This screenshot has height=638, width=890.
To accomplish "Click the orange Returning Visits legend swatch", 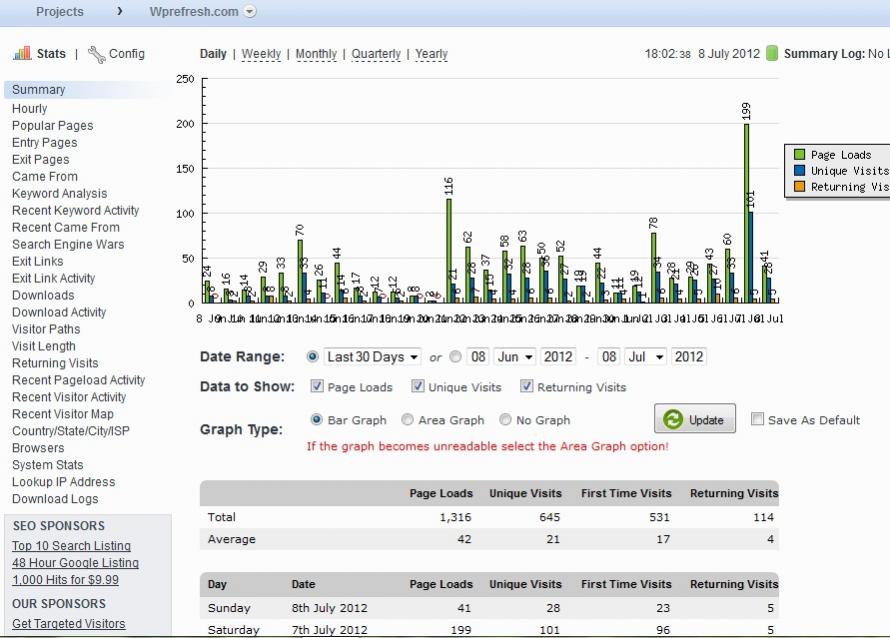I will 800,186.
